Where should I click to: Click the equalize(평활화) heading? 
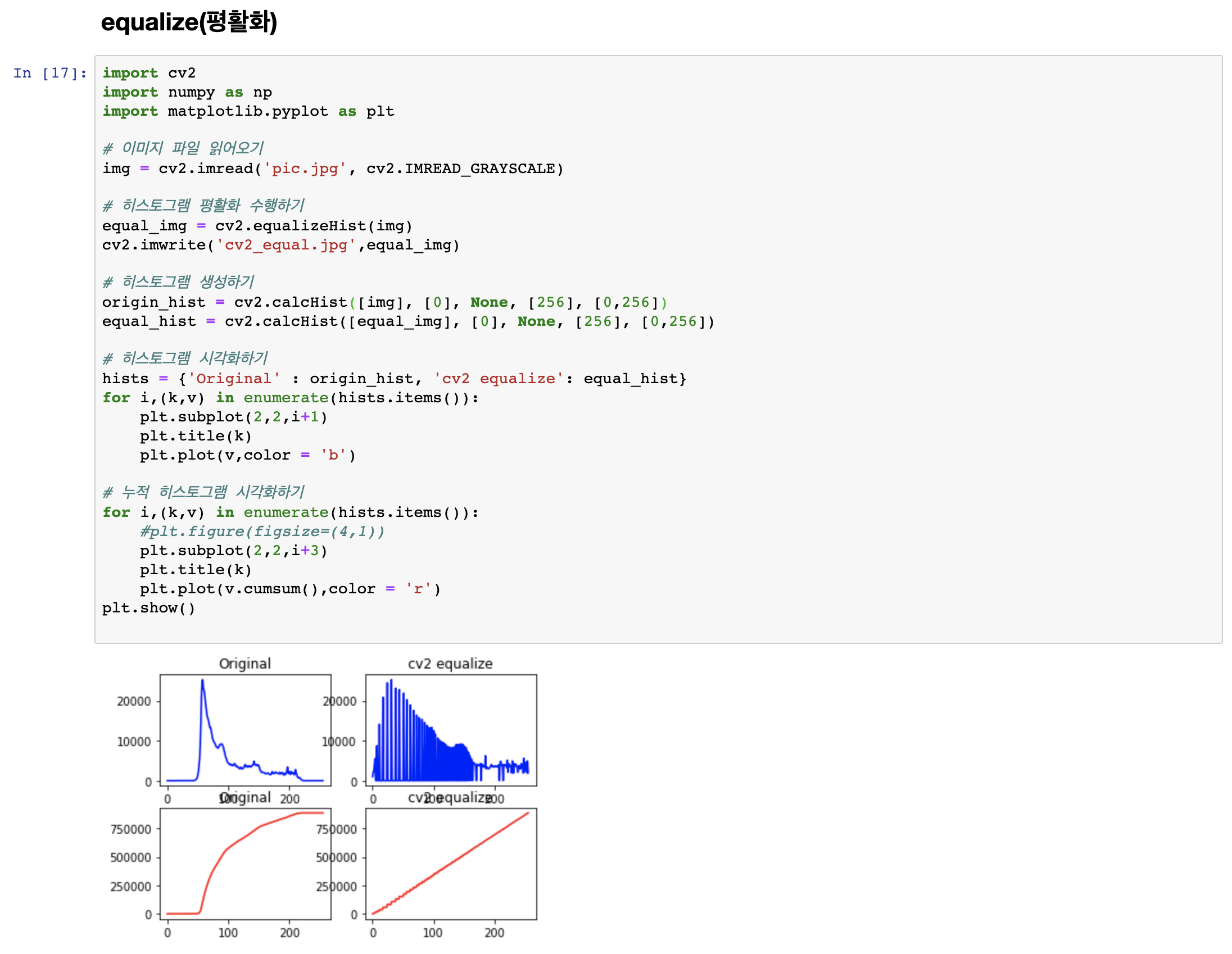188,22
